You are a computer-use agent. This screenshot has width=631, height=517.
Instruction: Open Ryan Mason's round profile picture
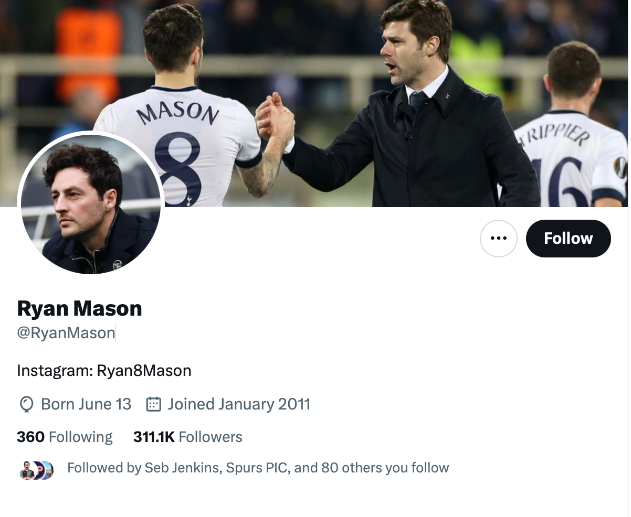[91, 204]
